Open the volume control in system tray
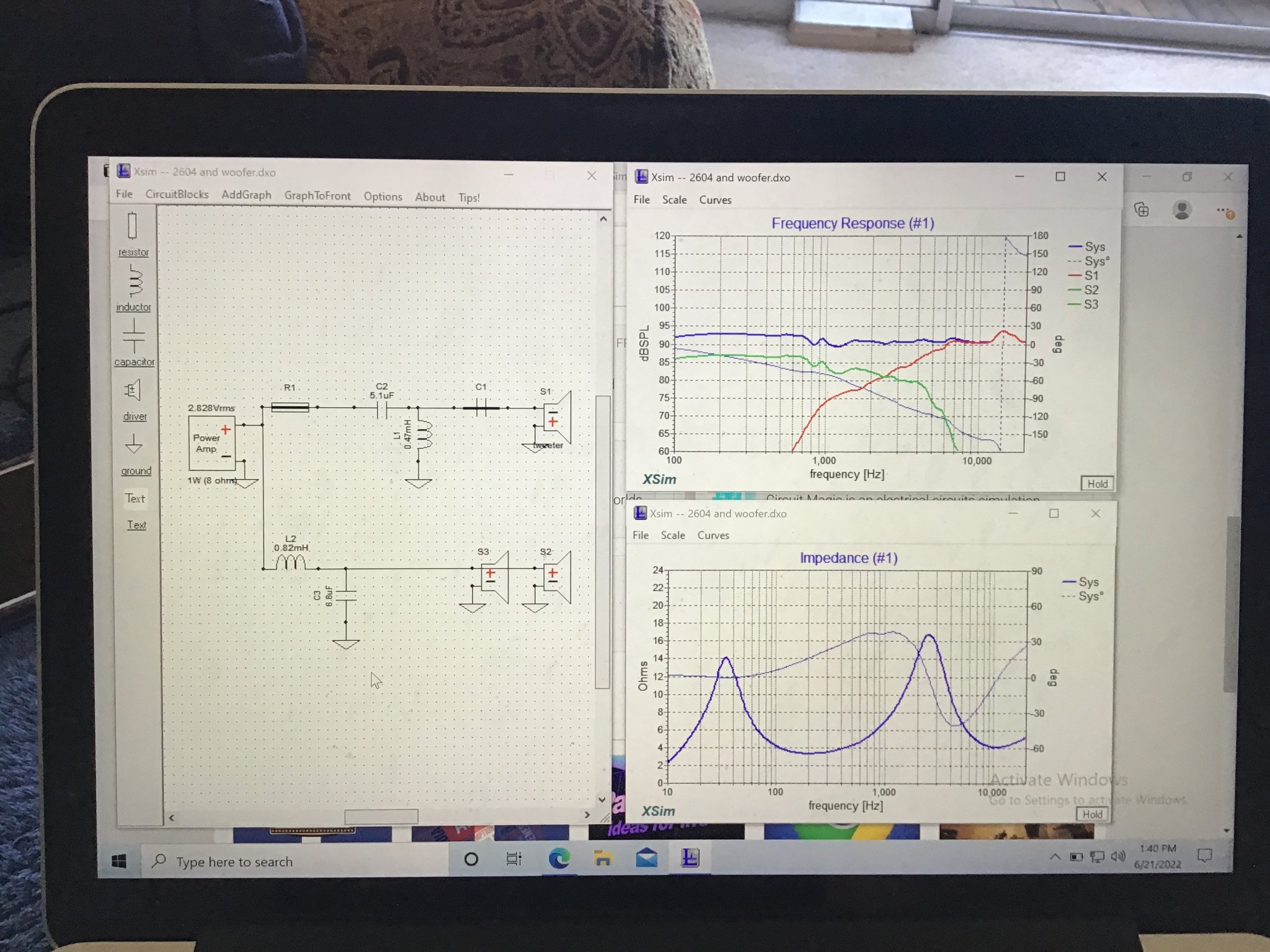The height and width of the screenshot is (952, 1270). click(1117, 857)
